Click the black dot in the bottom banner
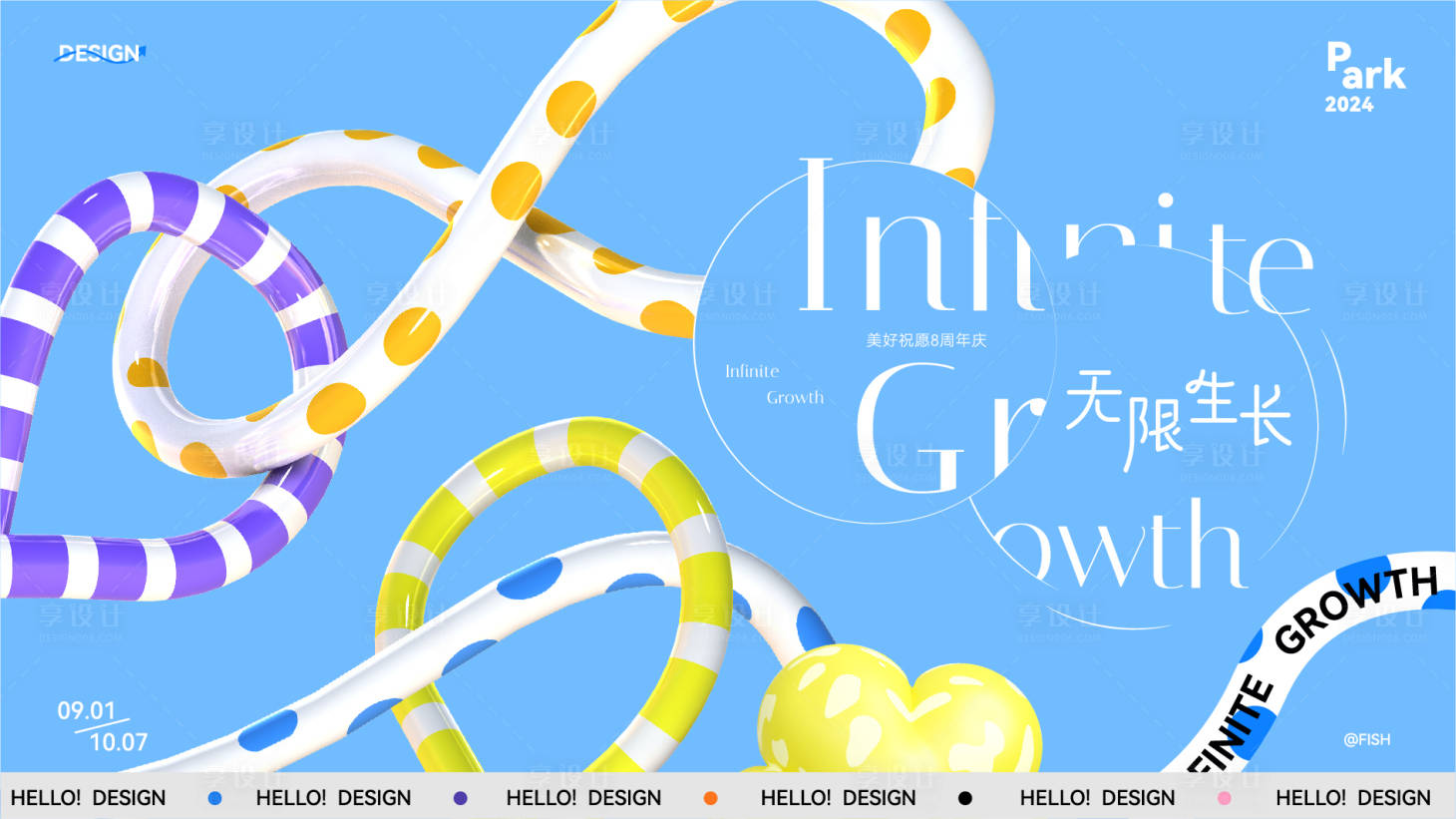 [964, 798]
